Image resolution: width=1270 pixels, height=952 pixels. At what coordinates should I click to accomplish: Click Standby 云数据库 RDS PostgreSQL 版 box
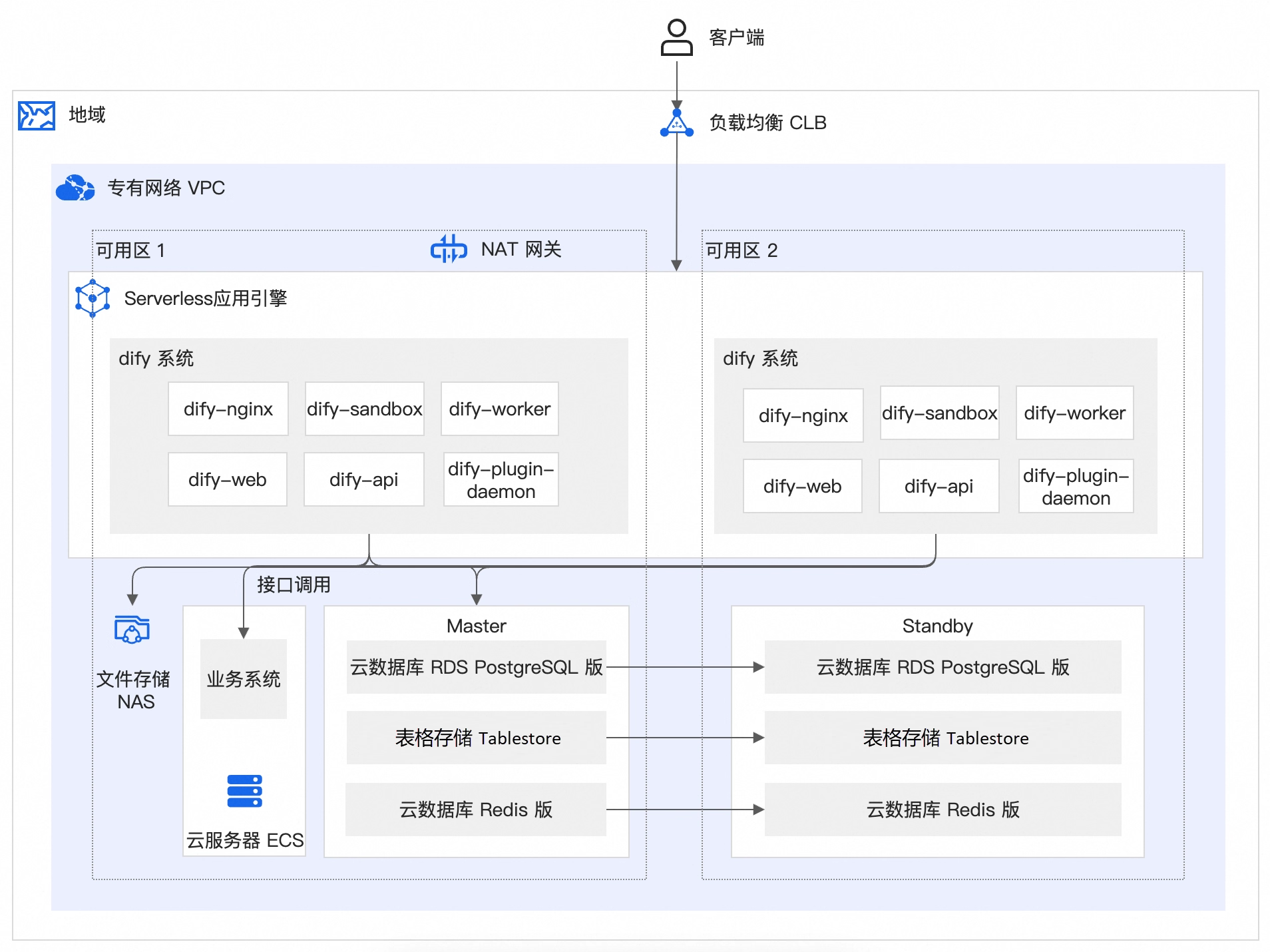click(943, 667)
